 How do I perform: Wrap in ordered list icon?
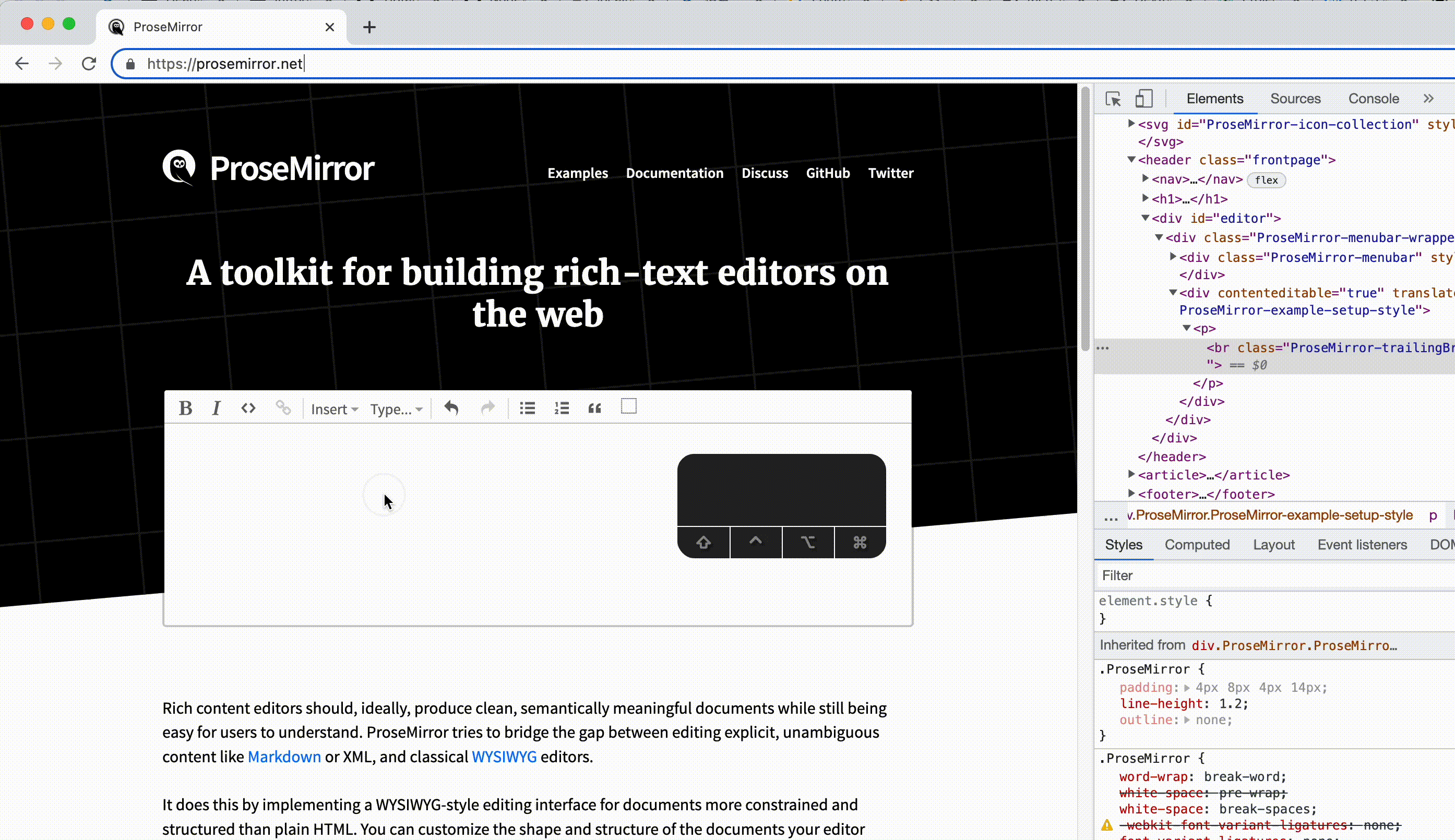pyautogui.click(x=562, y=408)
